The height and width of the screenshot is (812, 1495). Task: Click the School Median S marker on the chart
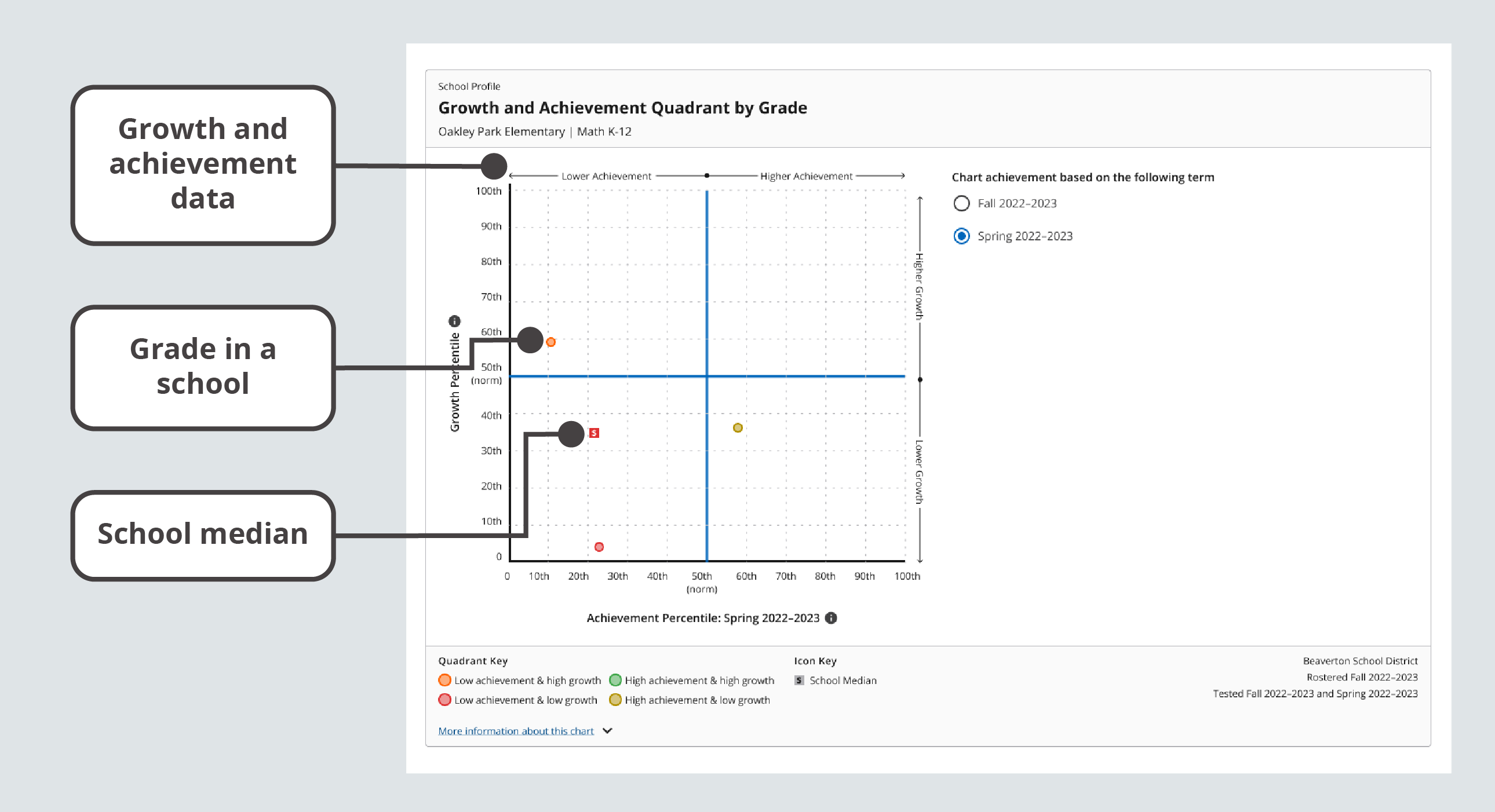(594, 433)
